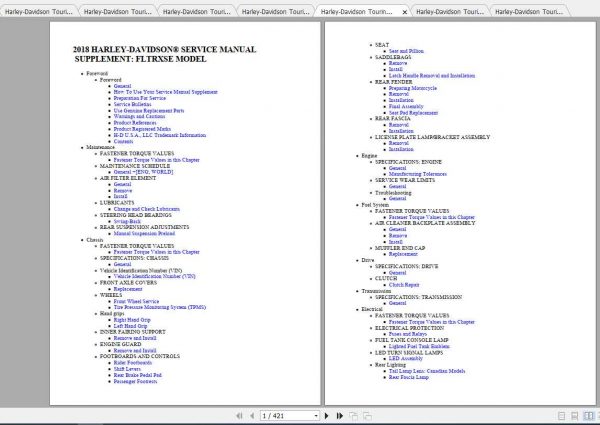Go to the first page

click(240, 416)
